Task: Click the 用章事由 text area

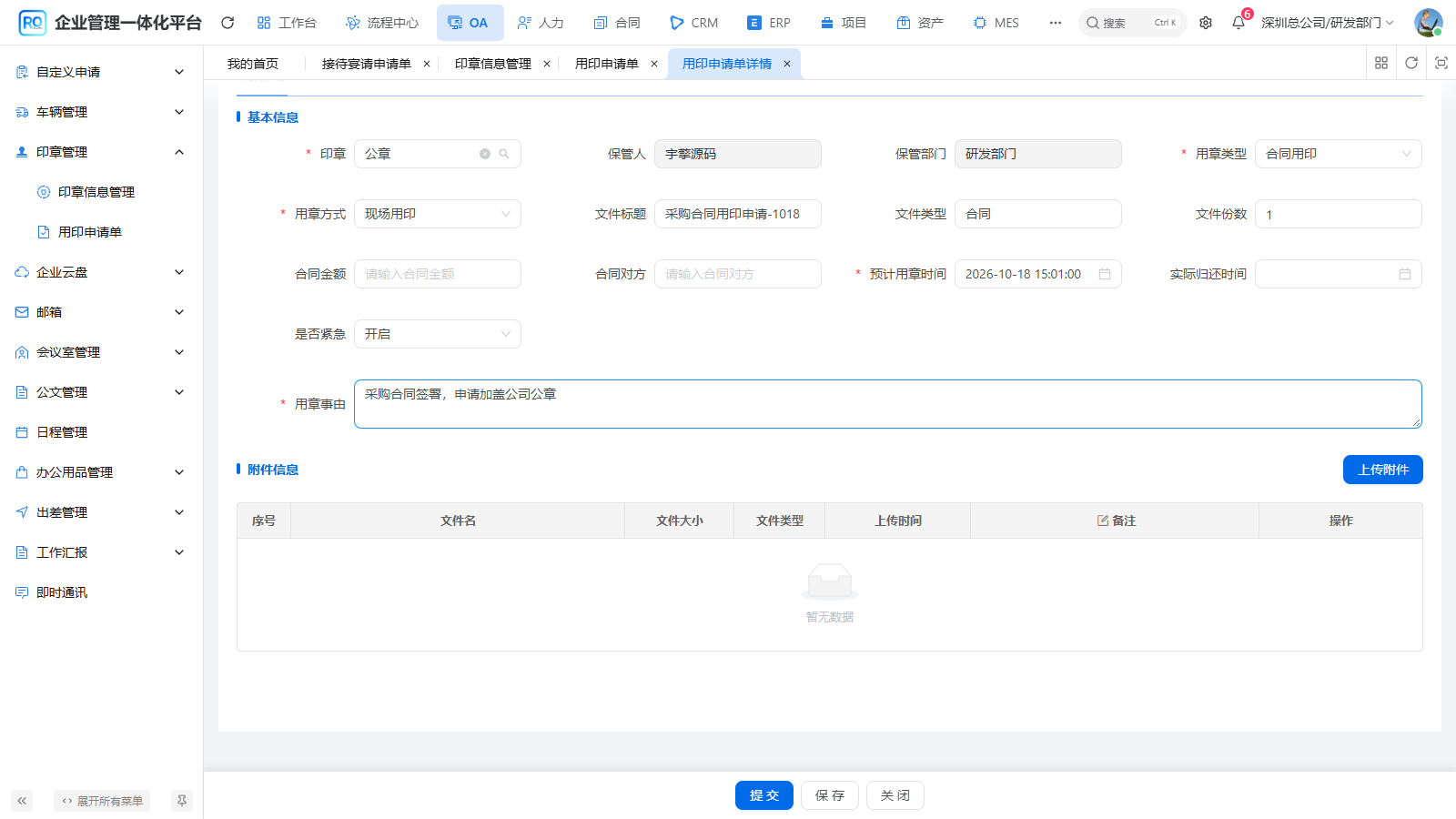Action: 888,404
